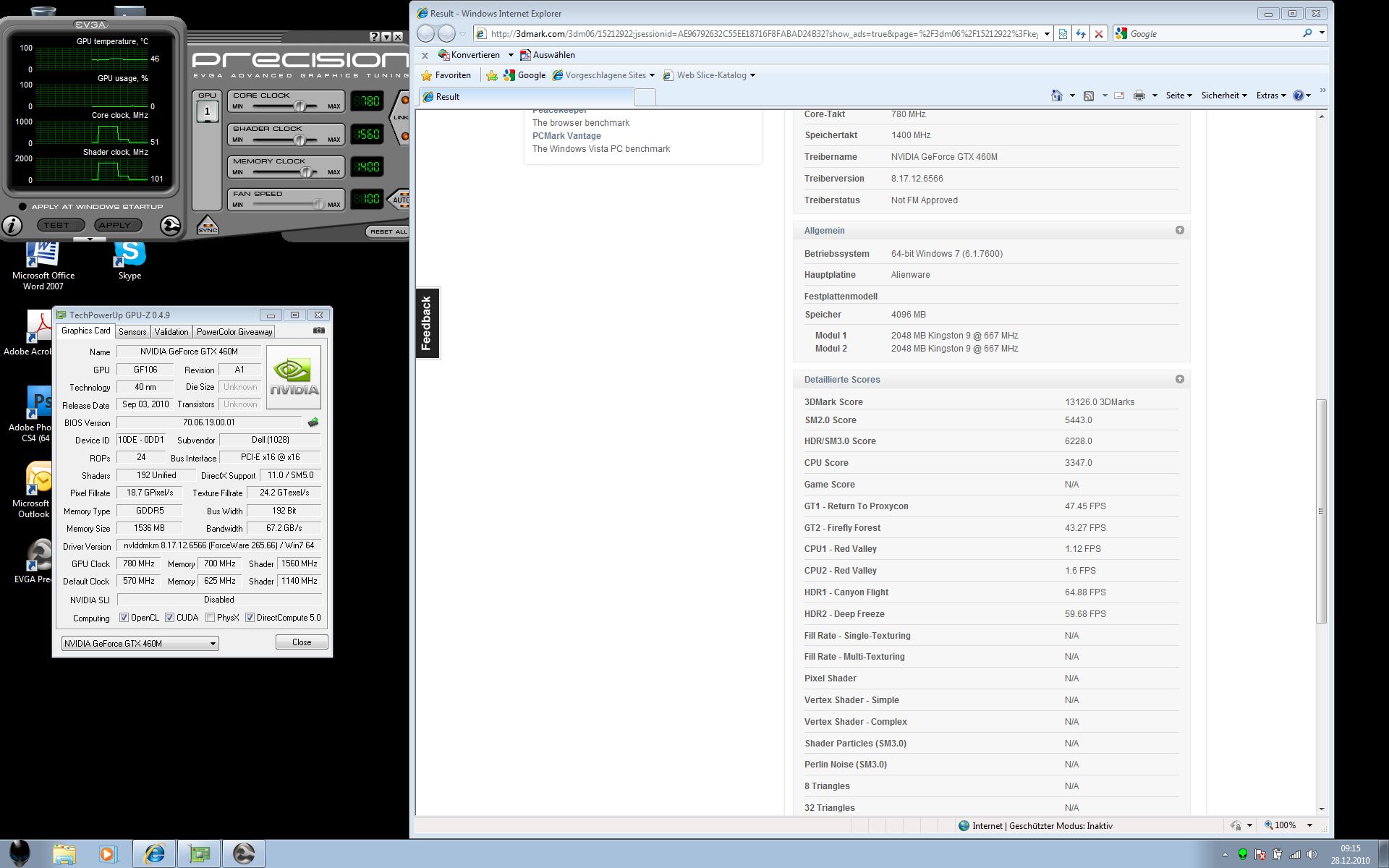Take GPU-Z screenshot with camera icon
This screenshot has width=1389, height=868.
(x=319, y=331)
